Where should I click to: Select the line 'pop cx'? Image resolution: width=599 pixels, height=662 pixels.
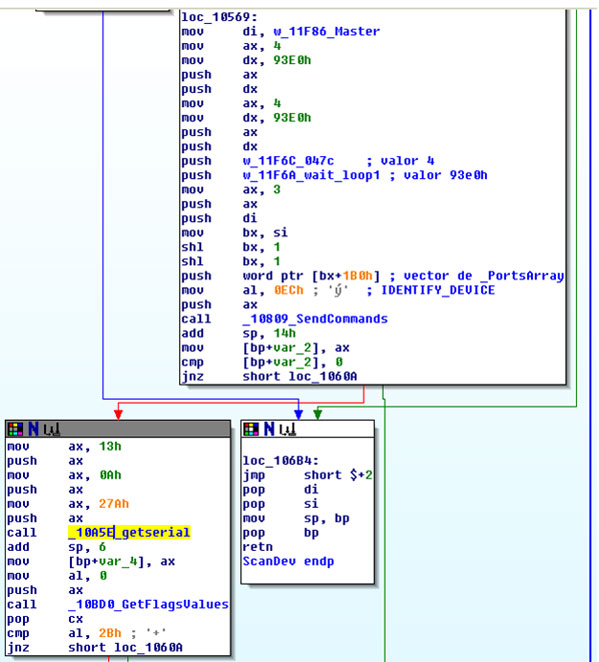[45, 619]
